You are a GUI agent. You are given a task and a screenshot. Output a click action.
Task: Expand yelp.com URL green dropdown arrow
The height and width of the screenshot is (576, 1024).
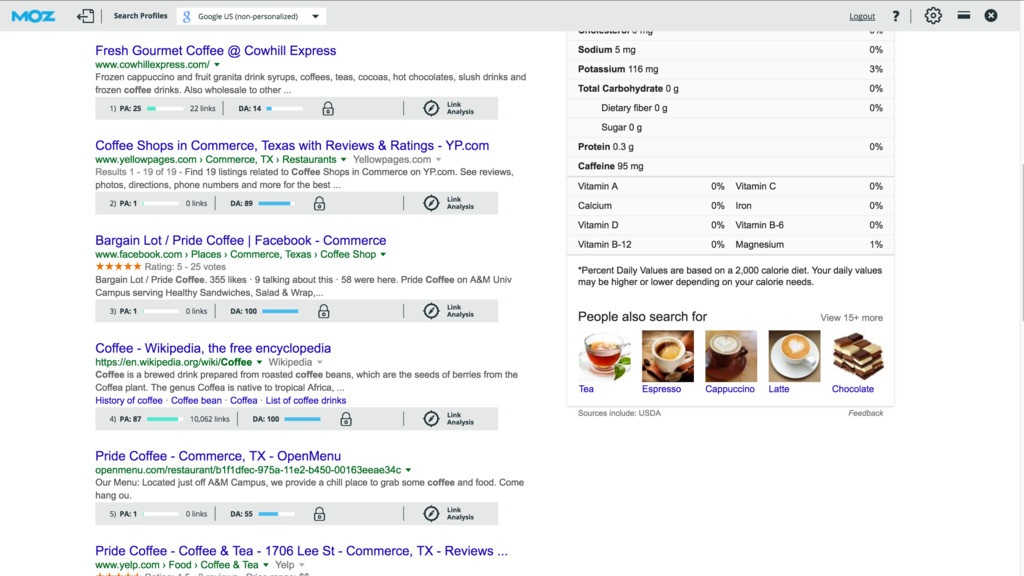(x=266, y=565)
